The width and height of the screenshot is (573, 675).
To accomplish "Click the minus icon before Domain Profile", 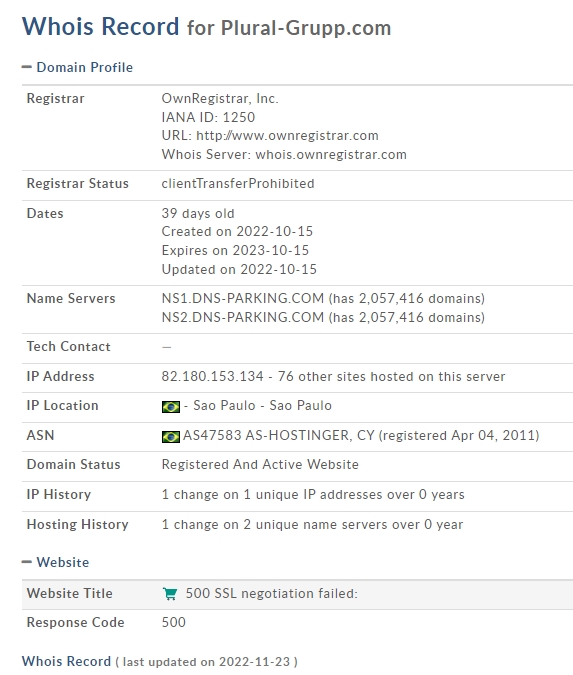I will 27,67.
